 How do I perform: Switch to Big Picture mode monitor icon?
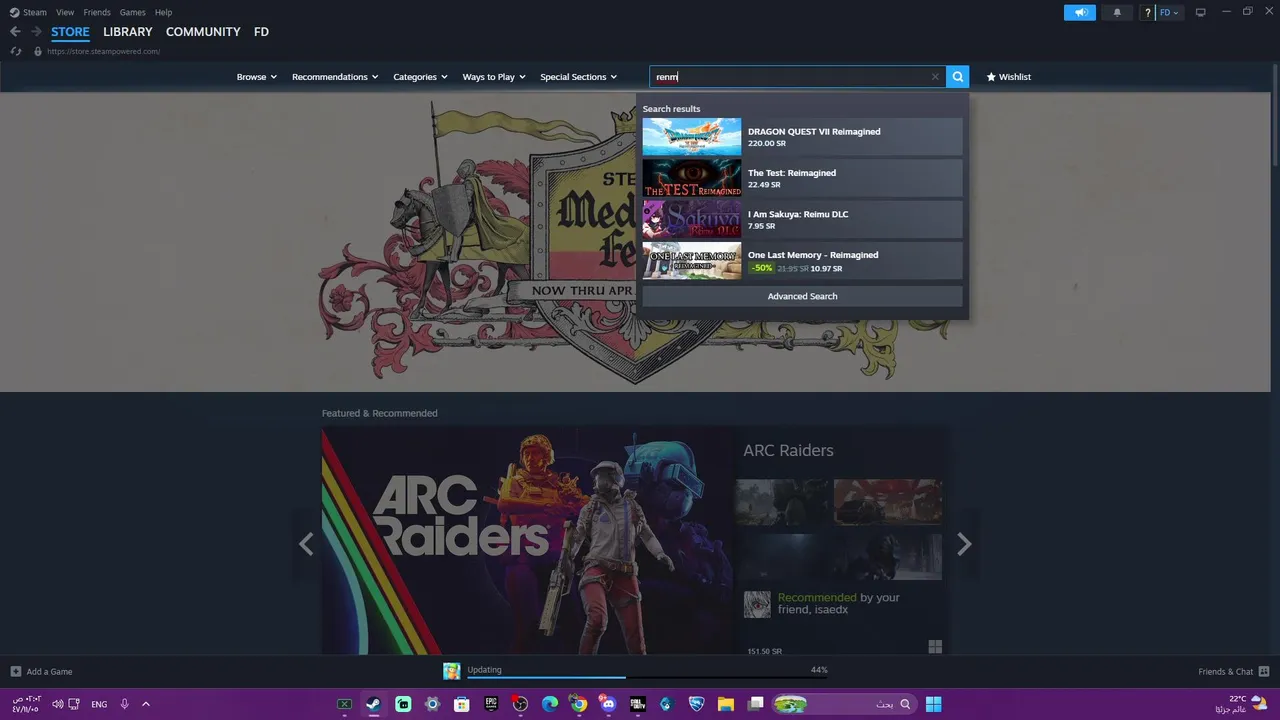click(x=1201, y=12)
